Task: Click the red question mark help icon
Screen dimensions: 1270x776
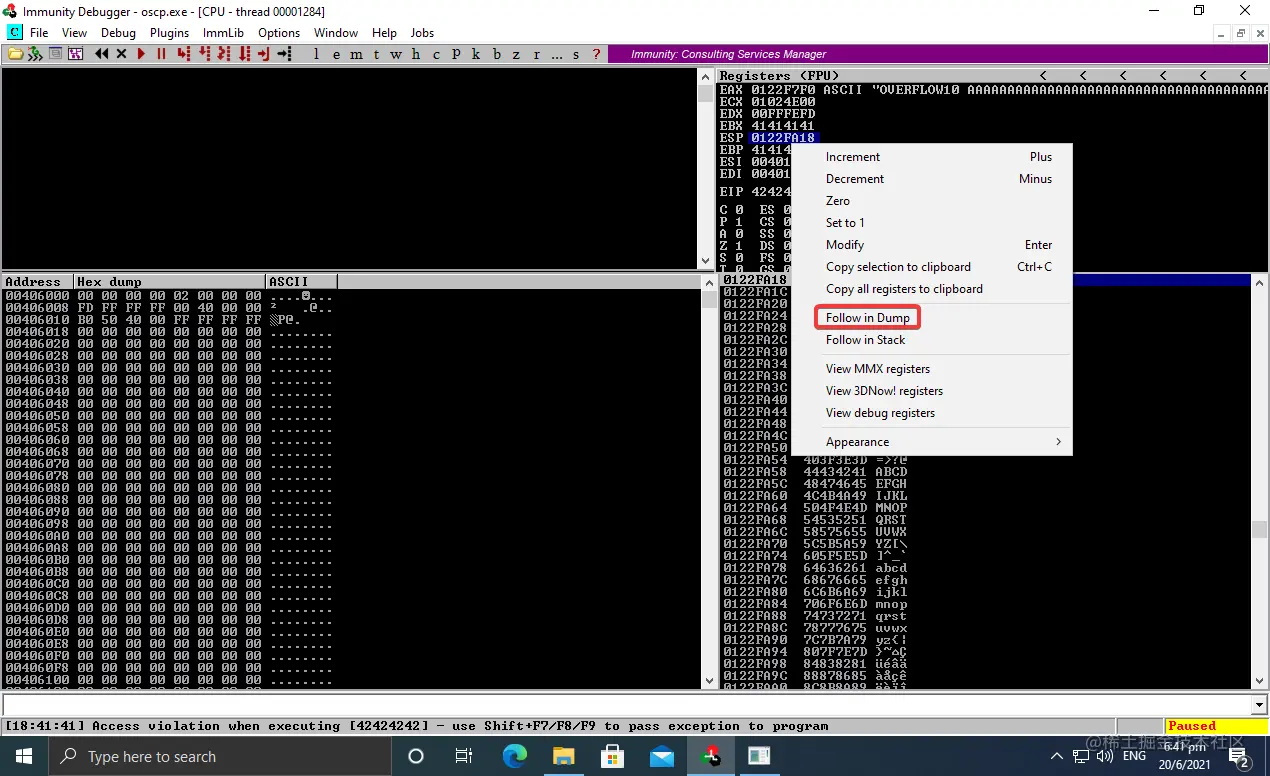Action: 597,54
